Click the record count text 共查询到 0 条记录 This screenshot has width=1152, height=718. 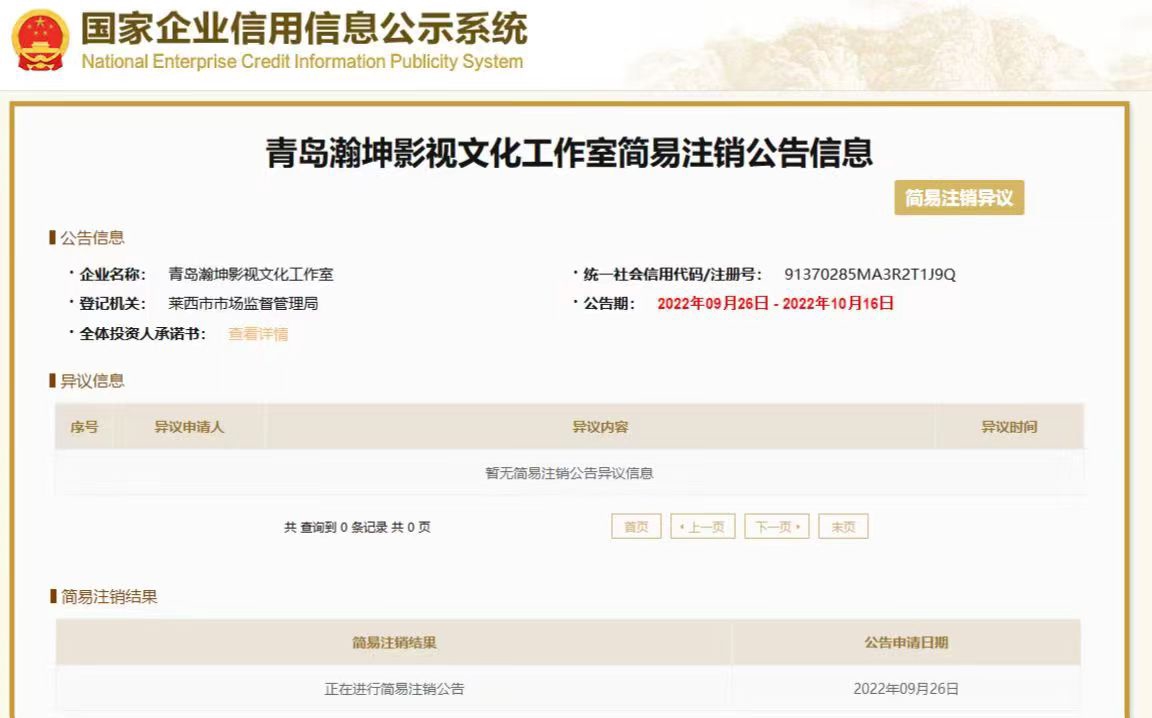tap(357, 527)
